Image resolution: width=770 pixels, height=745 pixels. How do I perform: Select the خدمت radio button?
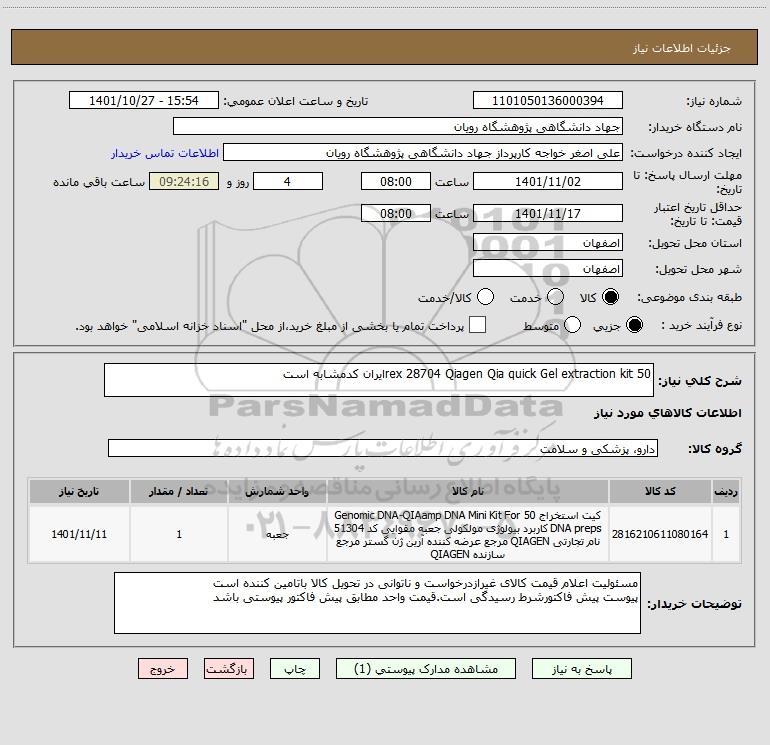pyautogui.click(x=555, y=297)
